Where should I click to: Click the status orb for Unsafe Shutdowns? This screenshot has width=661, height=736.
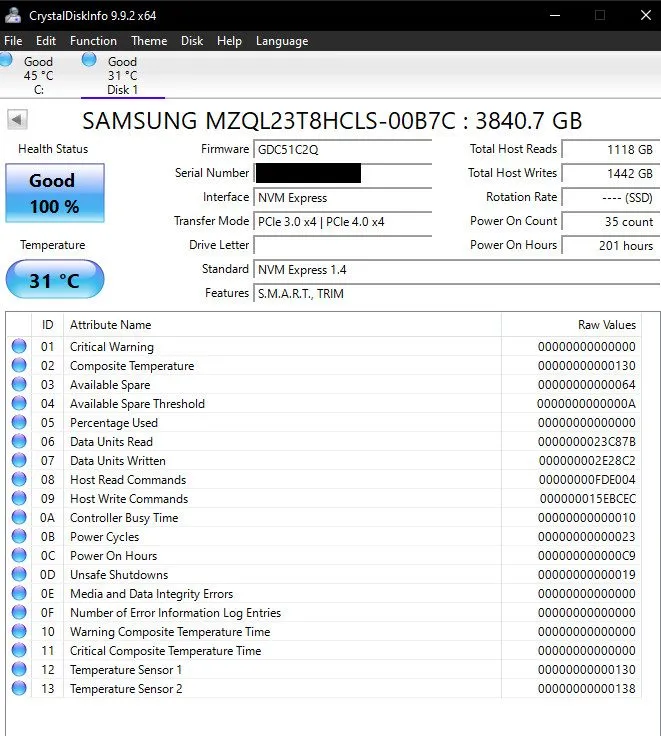pyautogui.click(x=19, y=574)
